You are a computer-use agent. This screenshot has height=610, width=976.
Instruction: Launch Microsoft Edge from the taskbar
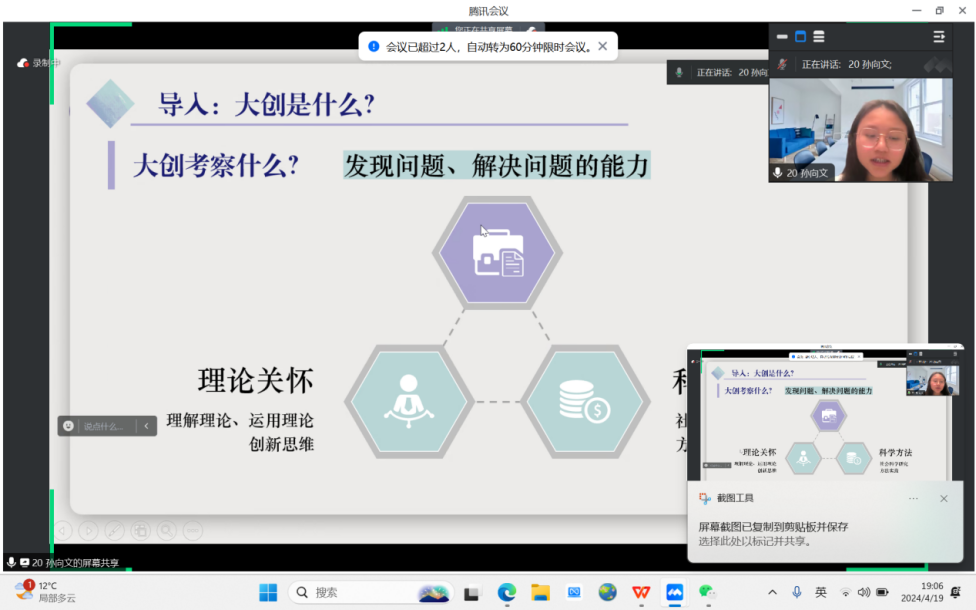click(507, 592)
